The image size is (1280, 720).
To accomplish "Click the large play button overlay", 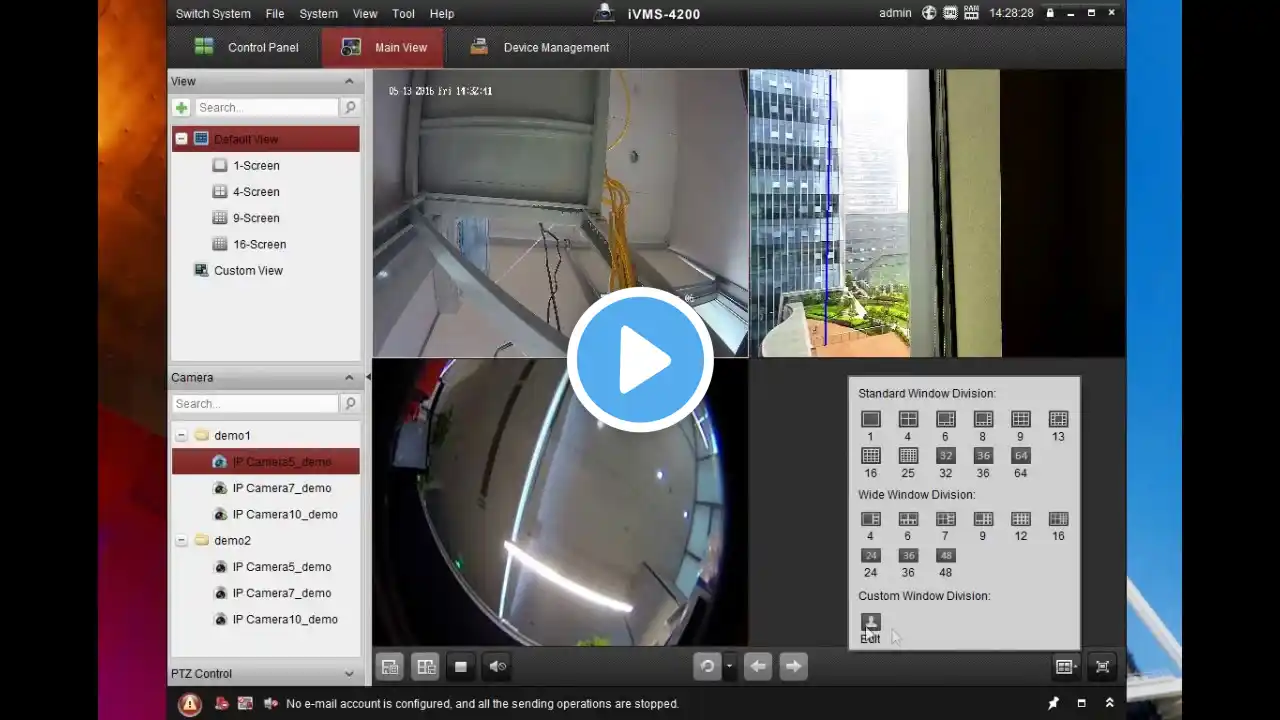I will pyautogui.click(x=640, y=360).
